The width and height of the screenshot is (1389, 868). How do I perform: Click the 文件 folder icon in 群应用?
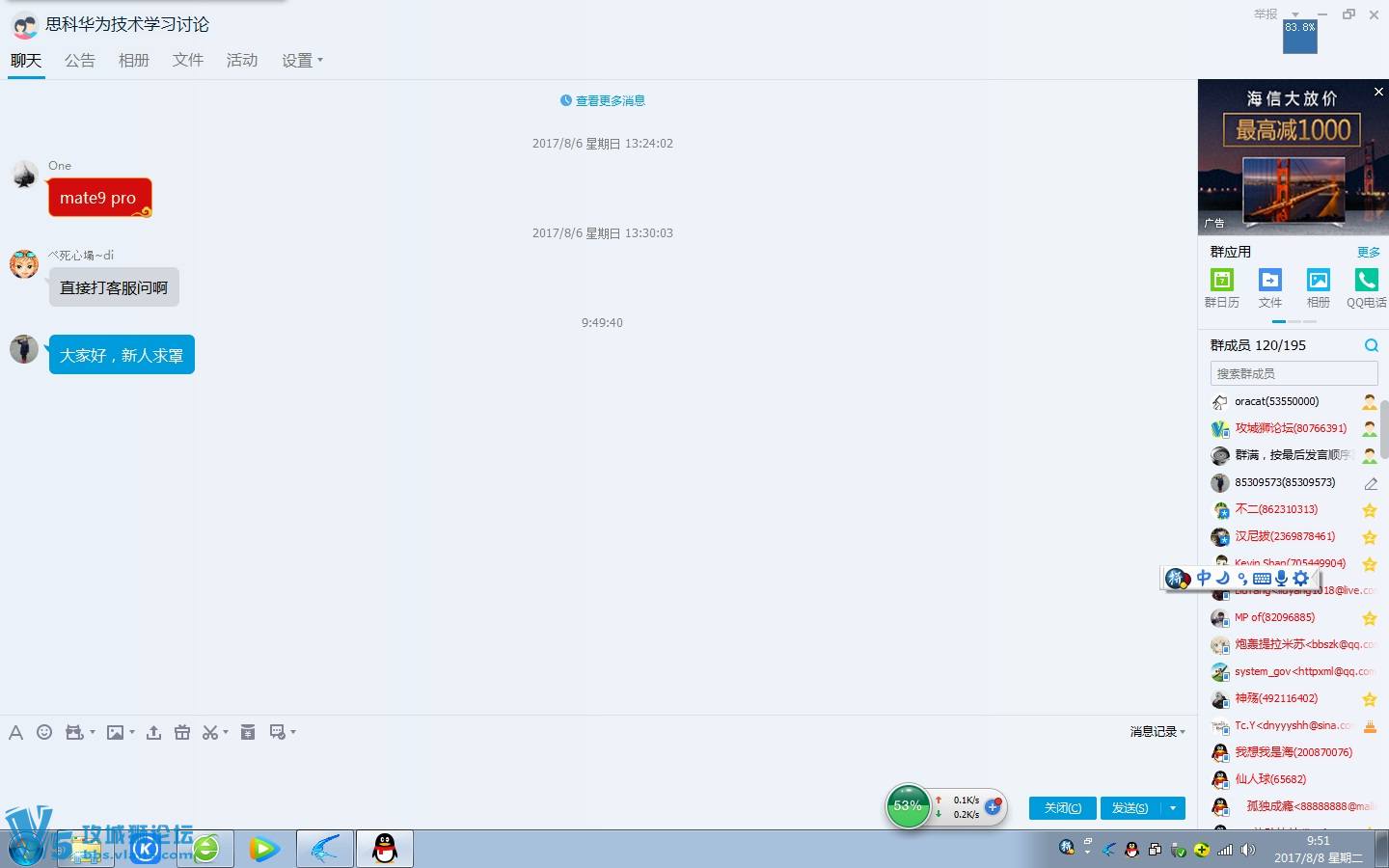click(1269, 281)
